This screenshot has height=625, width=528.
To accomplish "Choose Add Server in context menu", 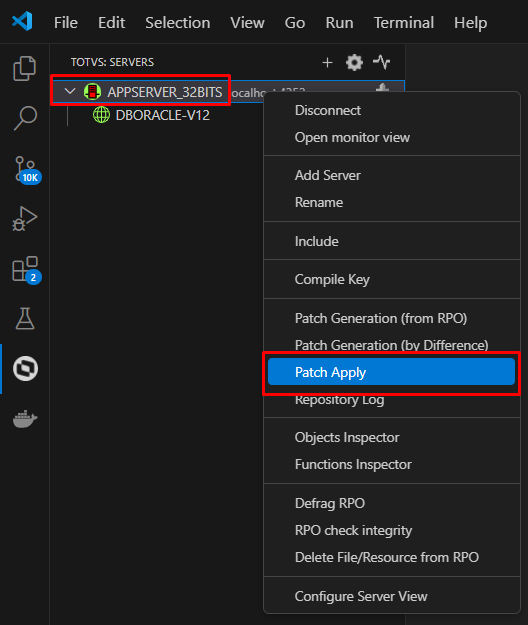I will 392,175.
